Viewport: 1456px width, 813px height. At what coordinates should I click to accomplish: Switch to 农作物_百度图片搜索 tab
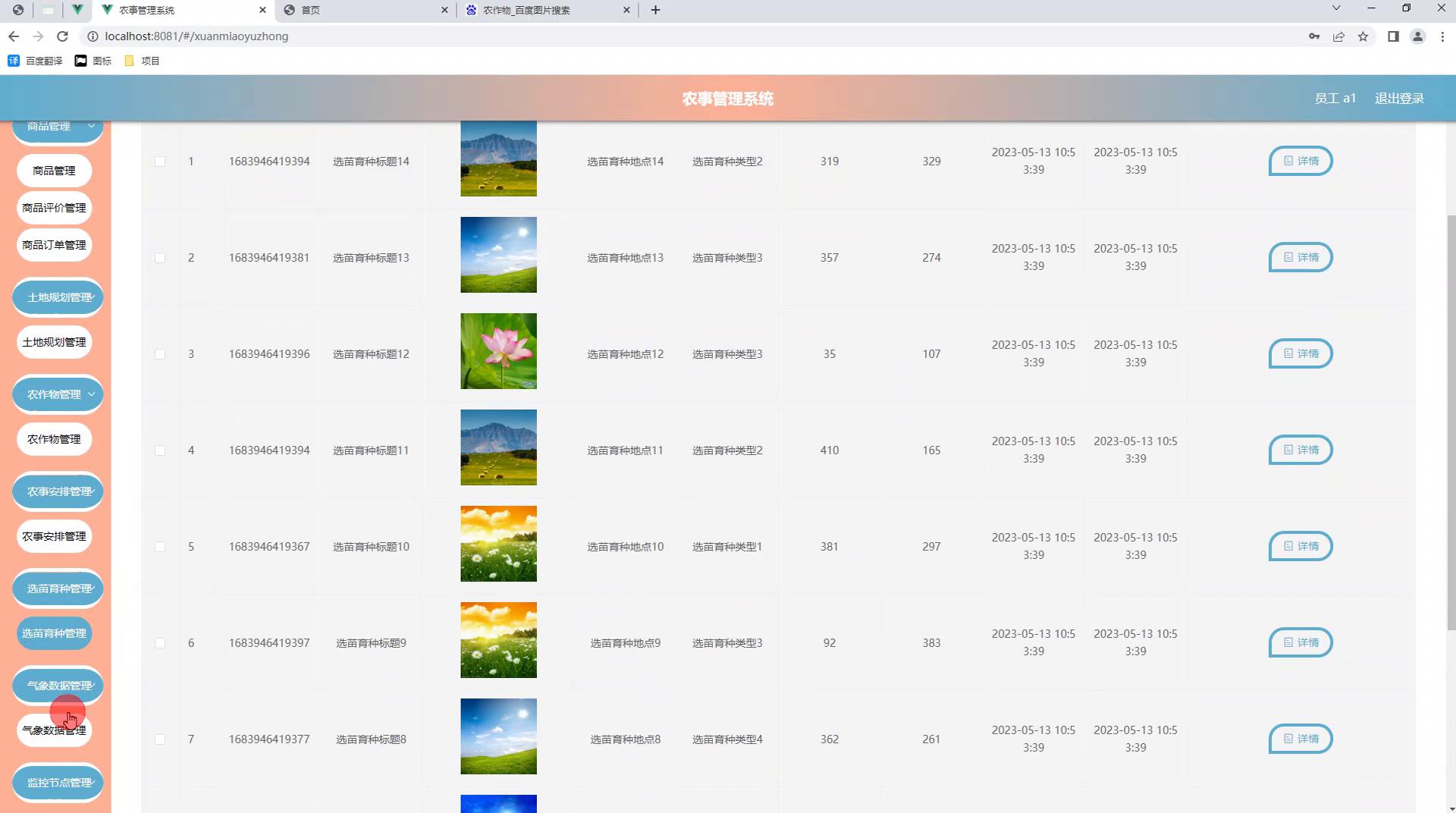tap(548, 10)
